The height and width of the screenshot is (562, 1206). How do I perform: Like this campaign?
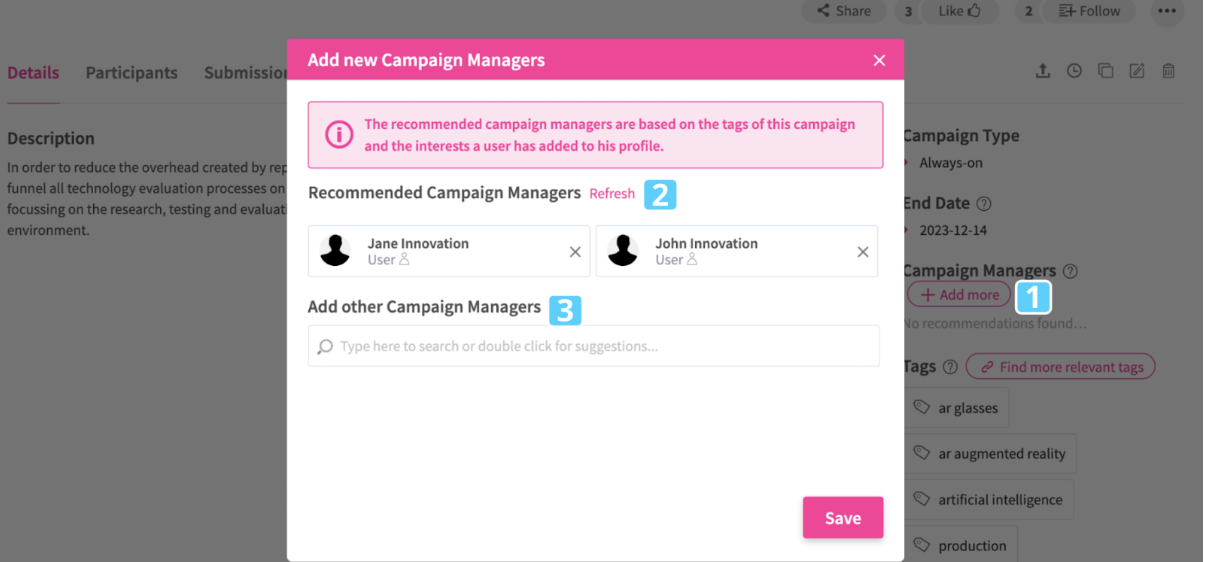(959, 11)
